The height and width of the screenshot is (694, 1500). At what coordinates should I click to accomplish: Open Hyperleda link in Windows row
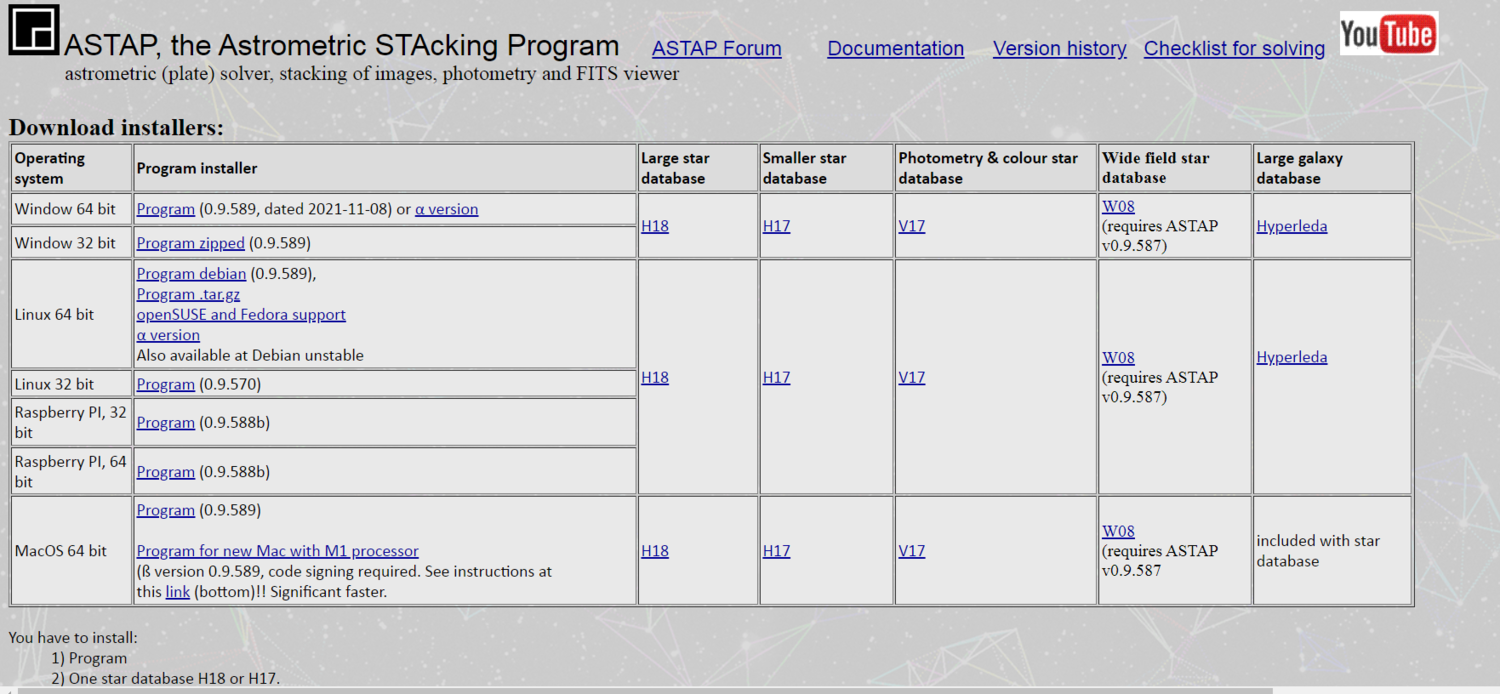(1292, 226)
